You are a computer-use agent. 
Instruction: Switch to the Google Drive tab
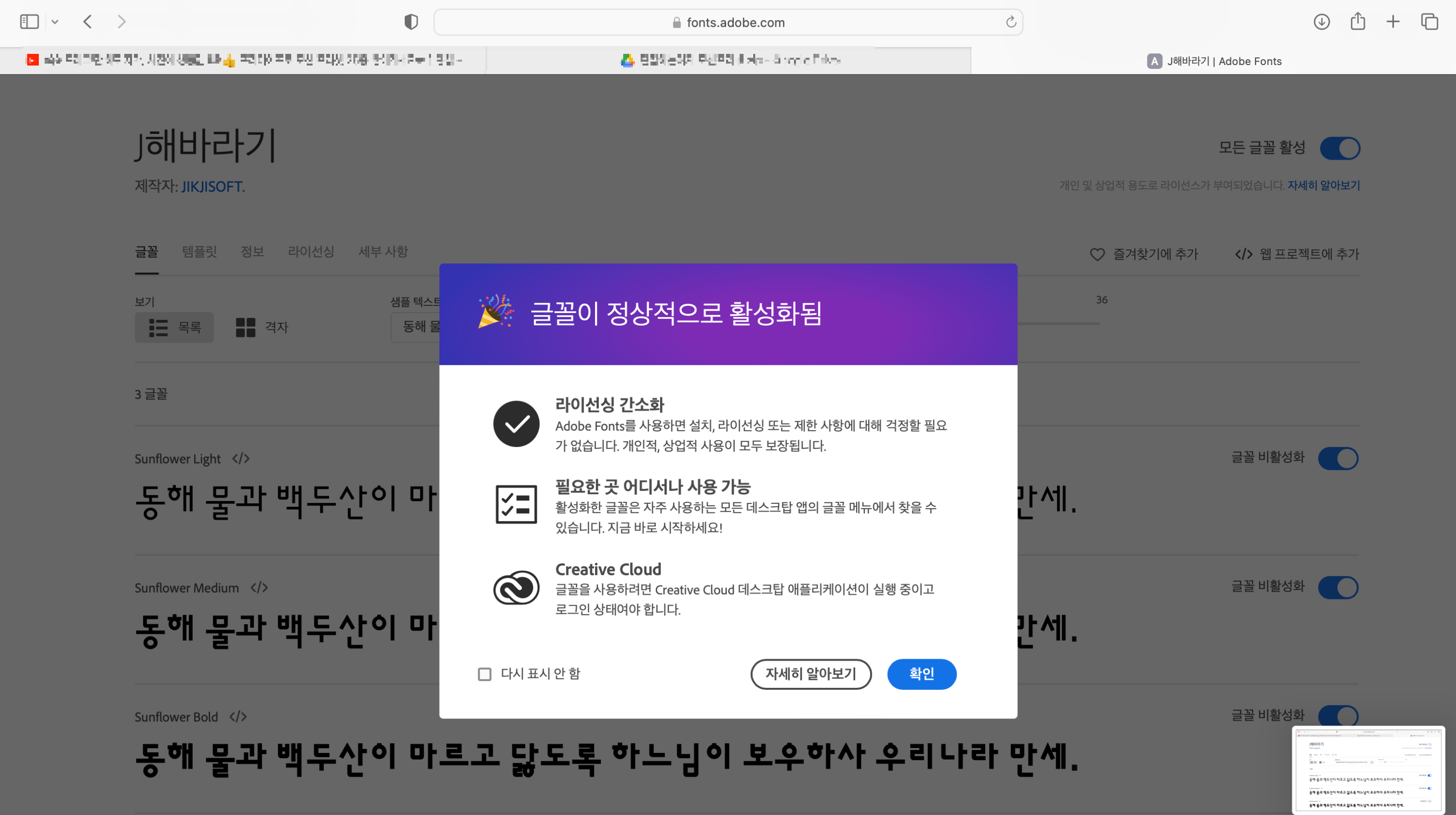click(x=728, y=60)
